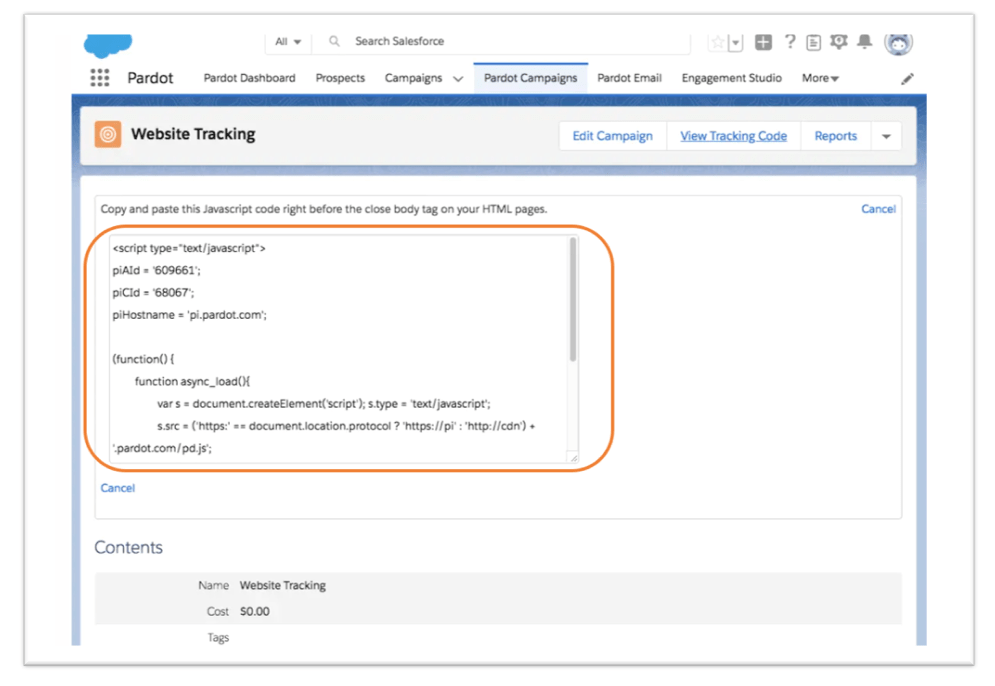Open the Reports button
This screenshot has height=686, width=995.
(x=836, y=136)
